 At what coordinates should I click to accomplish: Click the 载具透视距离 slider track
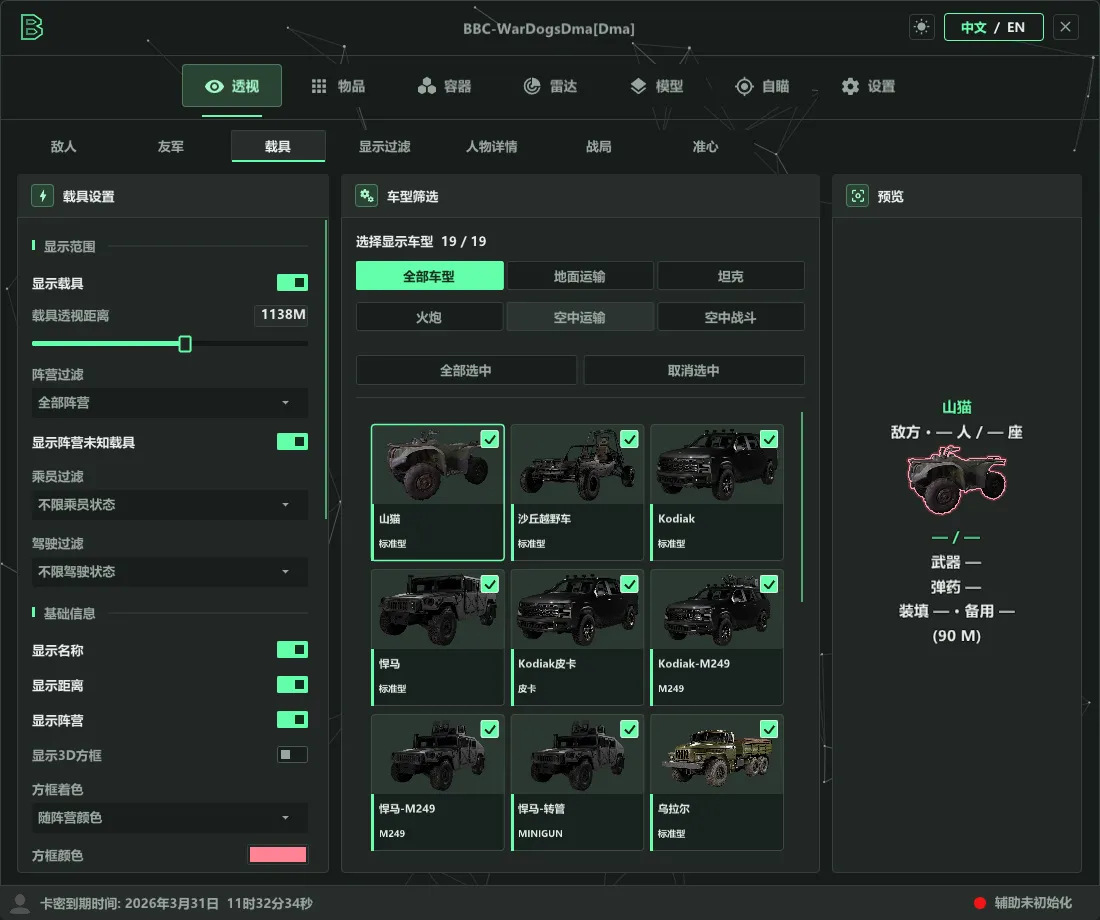click(170, 344)
